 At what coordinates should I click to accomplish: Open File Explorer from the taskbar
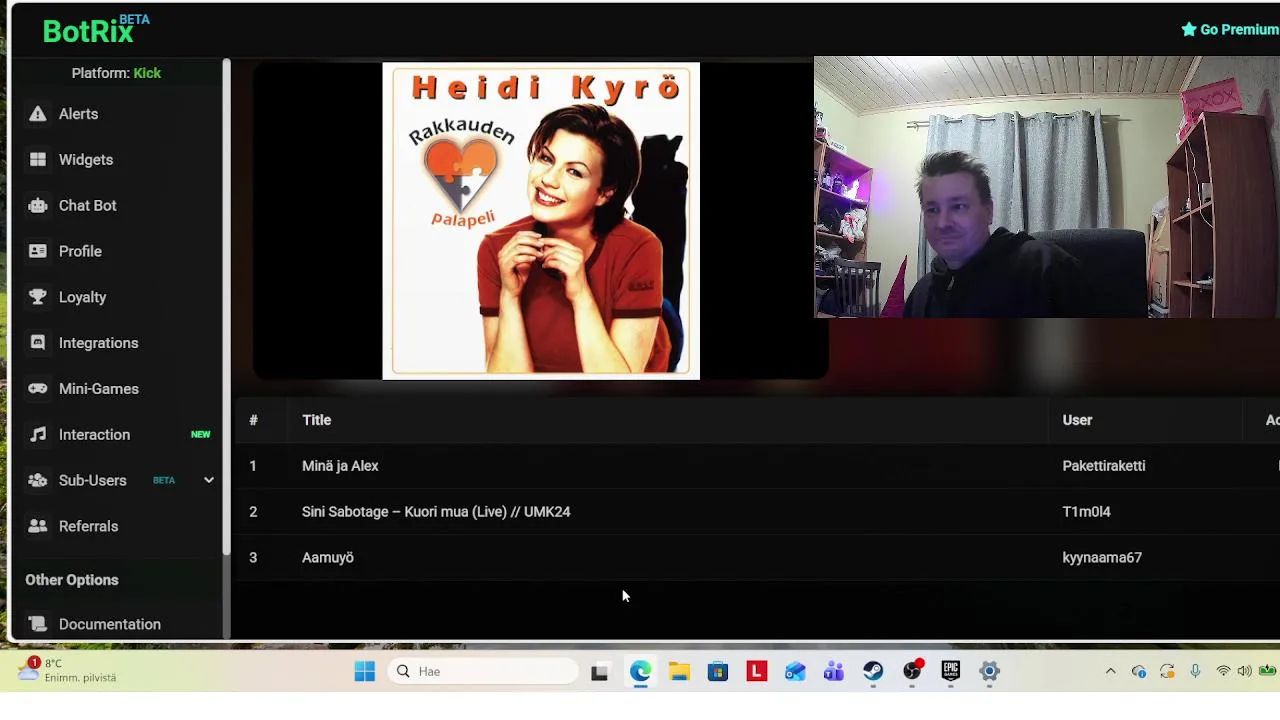[x=679, y=672]
